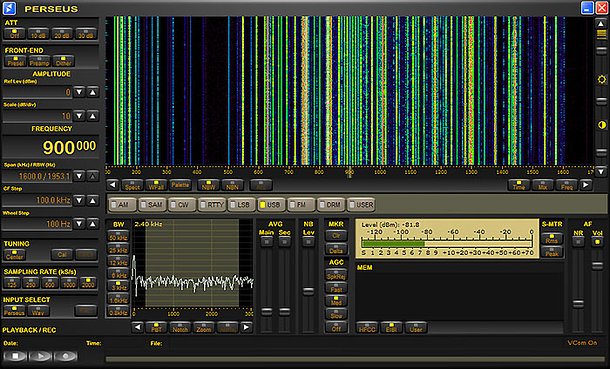
Task: Increase Wheel Step with up arrow
Action: [x=93, y=224]
